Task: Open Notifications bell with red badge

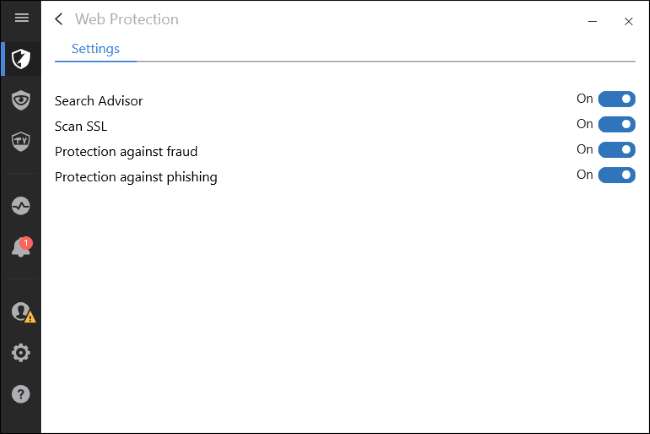Action: [21, 248]
